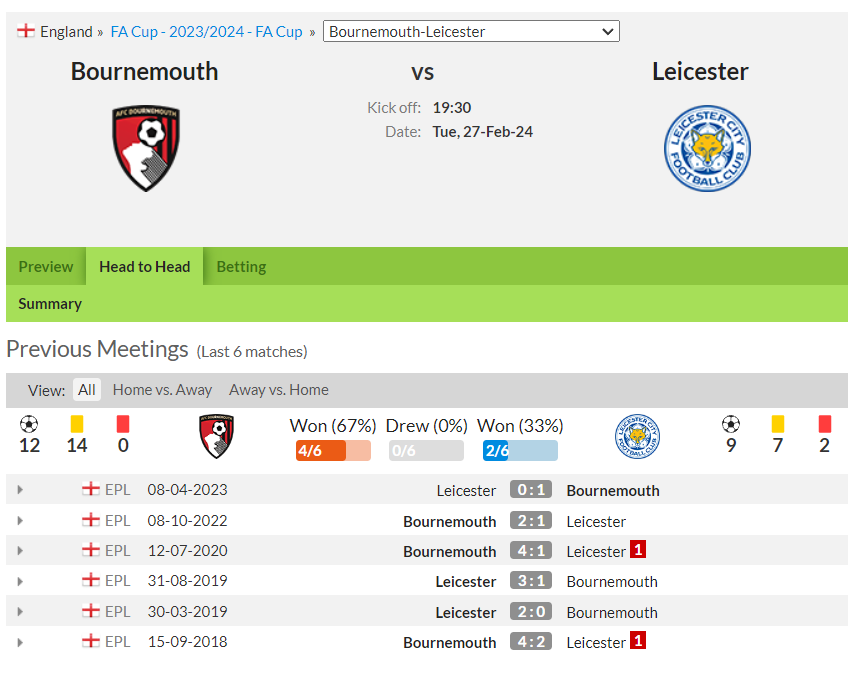849x692 pixels.
Task: Click the small Leicester crest in stats row
Action: coord(637,436)
